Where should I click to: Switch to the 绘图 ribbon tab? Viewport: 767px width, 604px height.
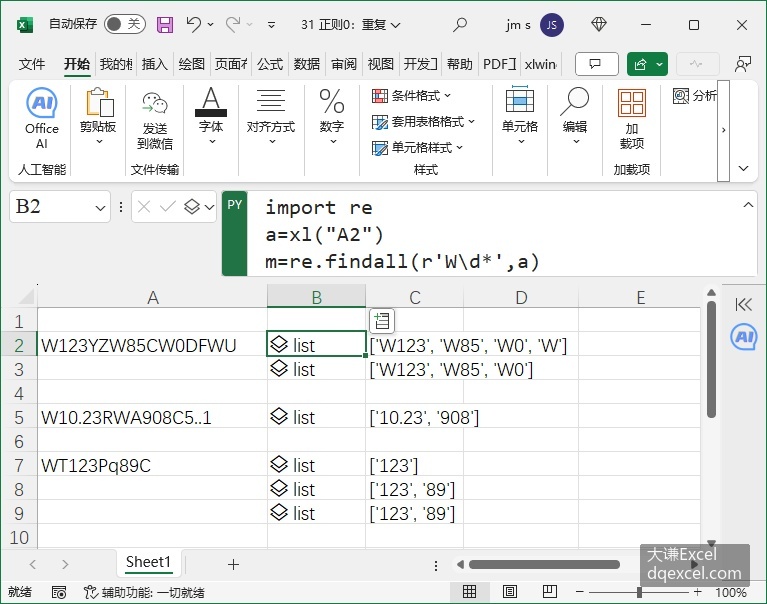pos(191,64)
